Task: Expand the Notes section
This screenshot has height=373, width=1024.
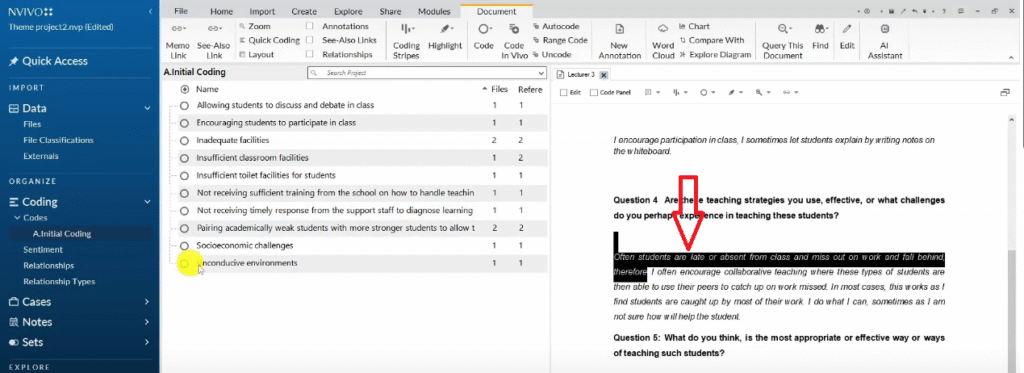Action: (x=147, y=322)
